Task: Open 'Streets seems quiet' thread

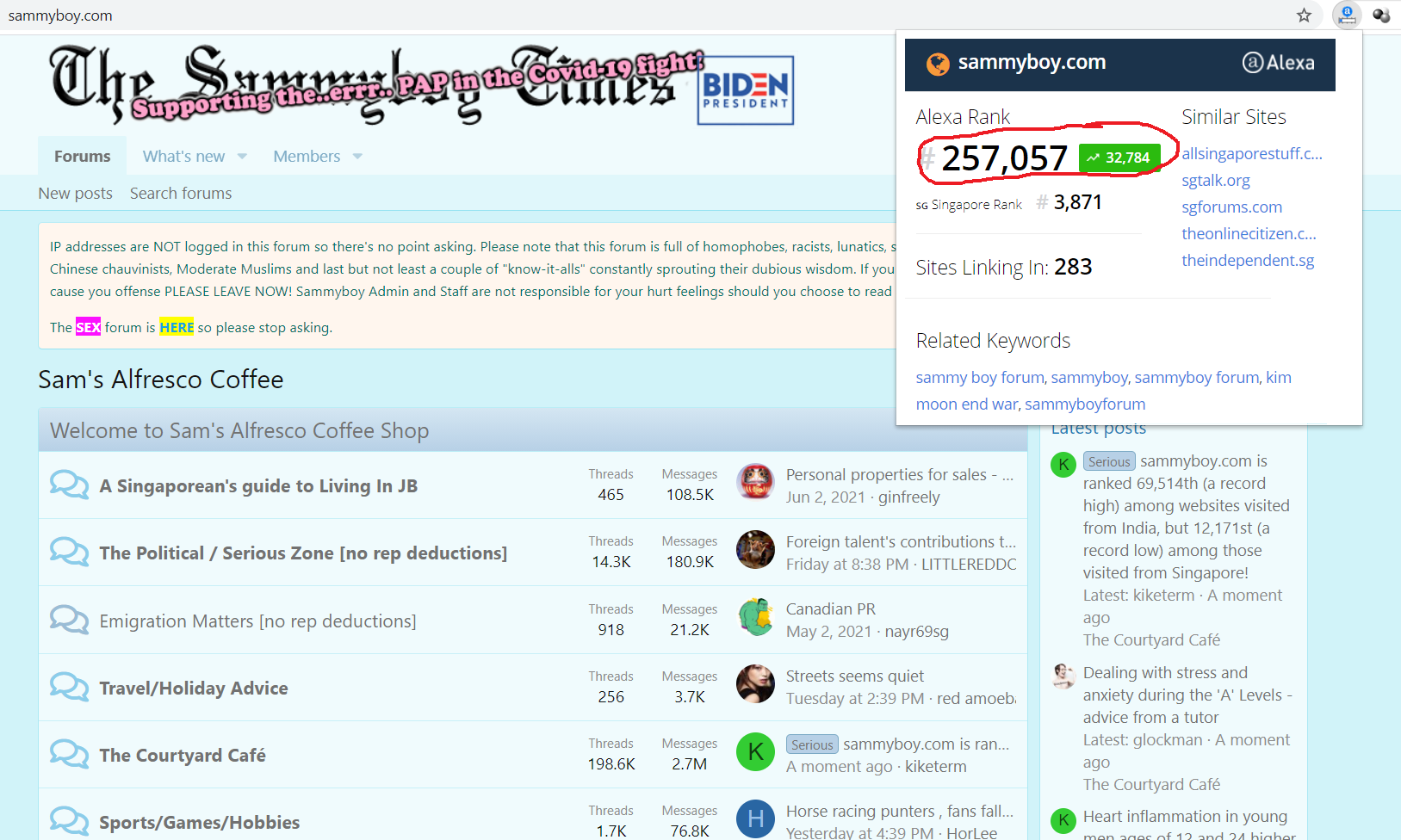Action: coord(855,676)
